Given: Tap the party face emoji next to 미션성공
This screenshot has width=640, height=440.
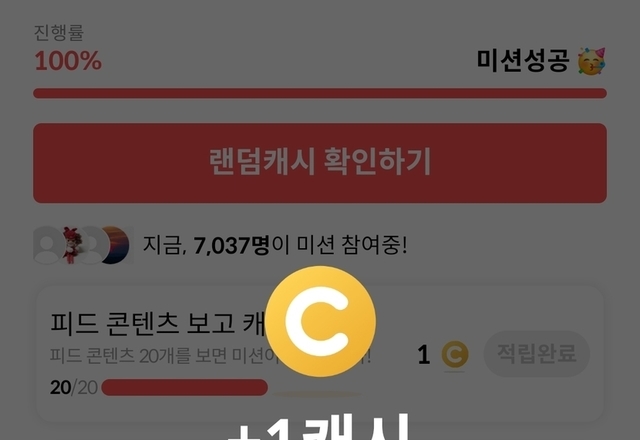Looking at the screenshot, I should click(591, 61).
